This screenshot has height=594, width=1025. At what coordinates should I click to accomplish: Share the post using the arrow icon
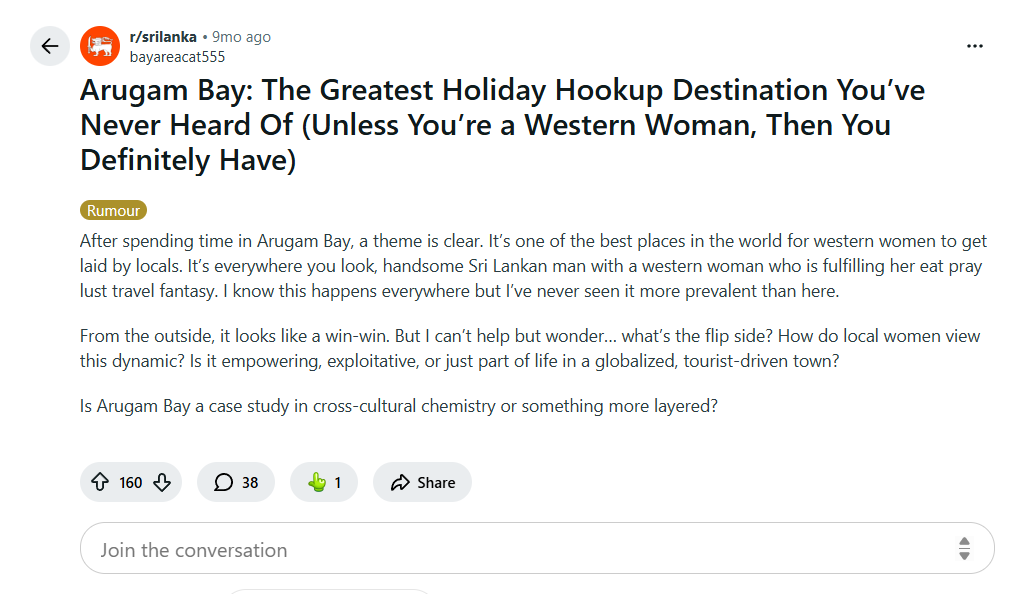400,482
